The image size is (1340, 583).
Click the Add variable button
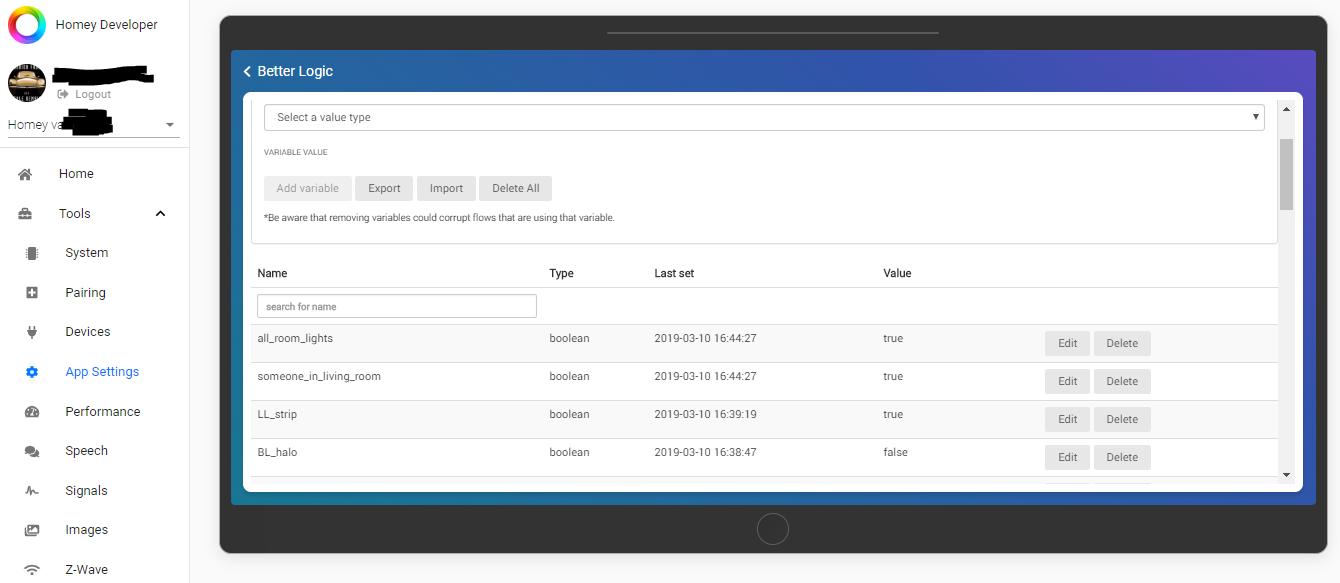(x=308, y=188)
